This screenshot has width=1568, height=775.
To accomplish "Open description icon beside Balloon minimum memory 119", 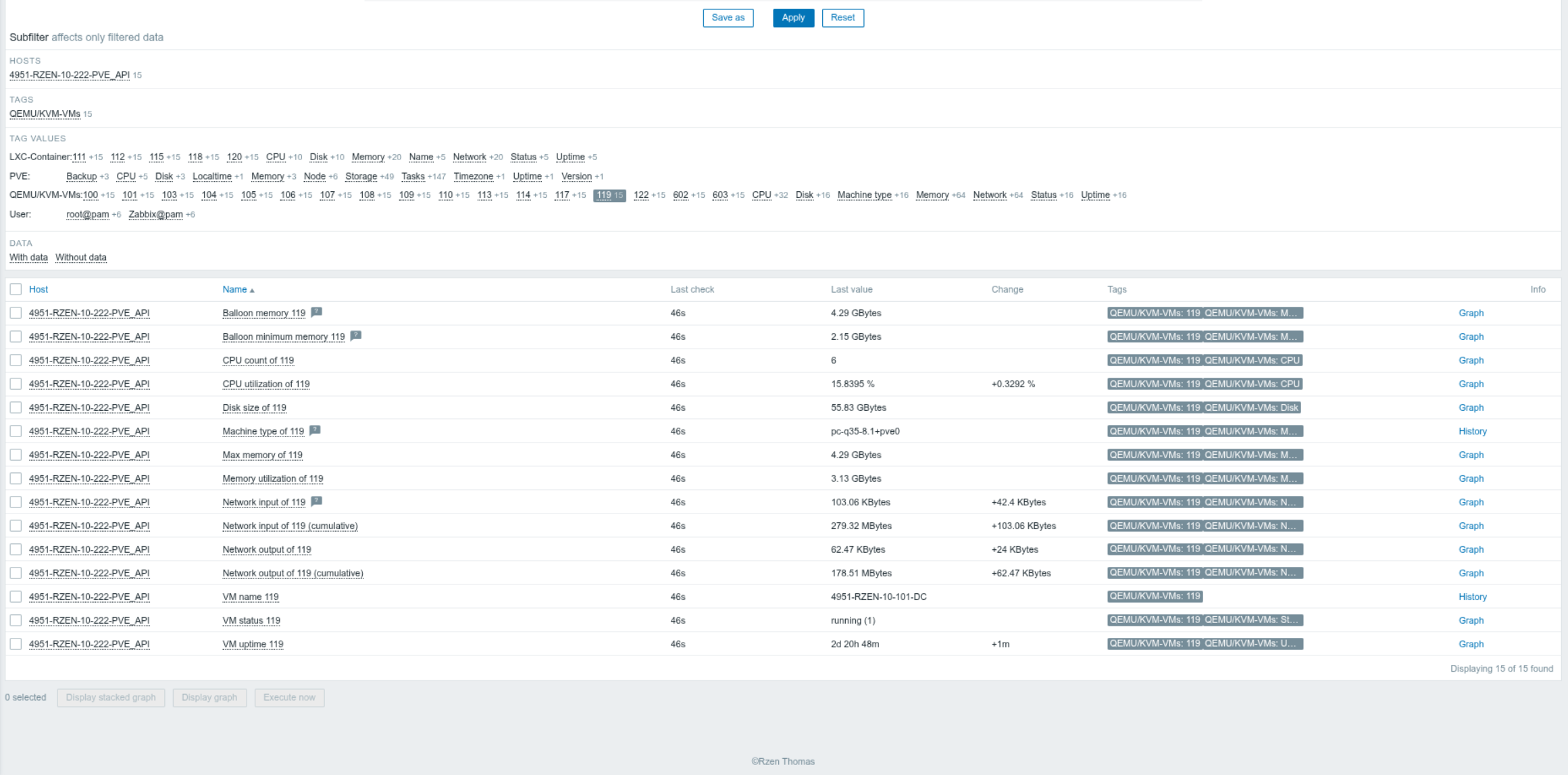I will [x=355, y=336].
